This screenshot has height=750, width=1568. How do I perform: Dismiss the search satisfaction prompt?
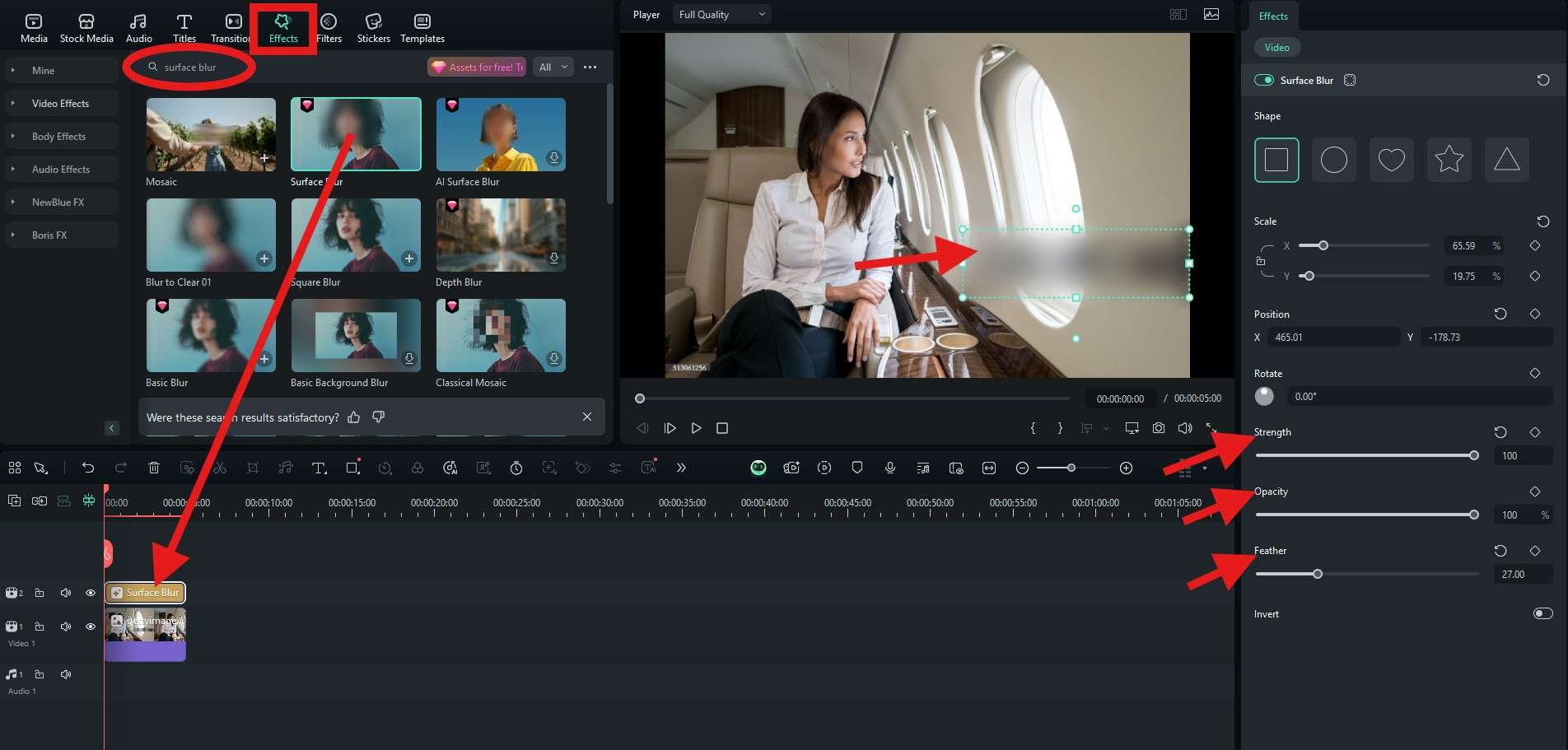587,417
